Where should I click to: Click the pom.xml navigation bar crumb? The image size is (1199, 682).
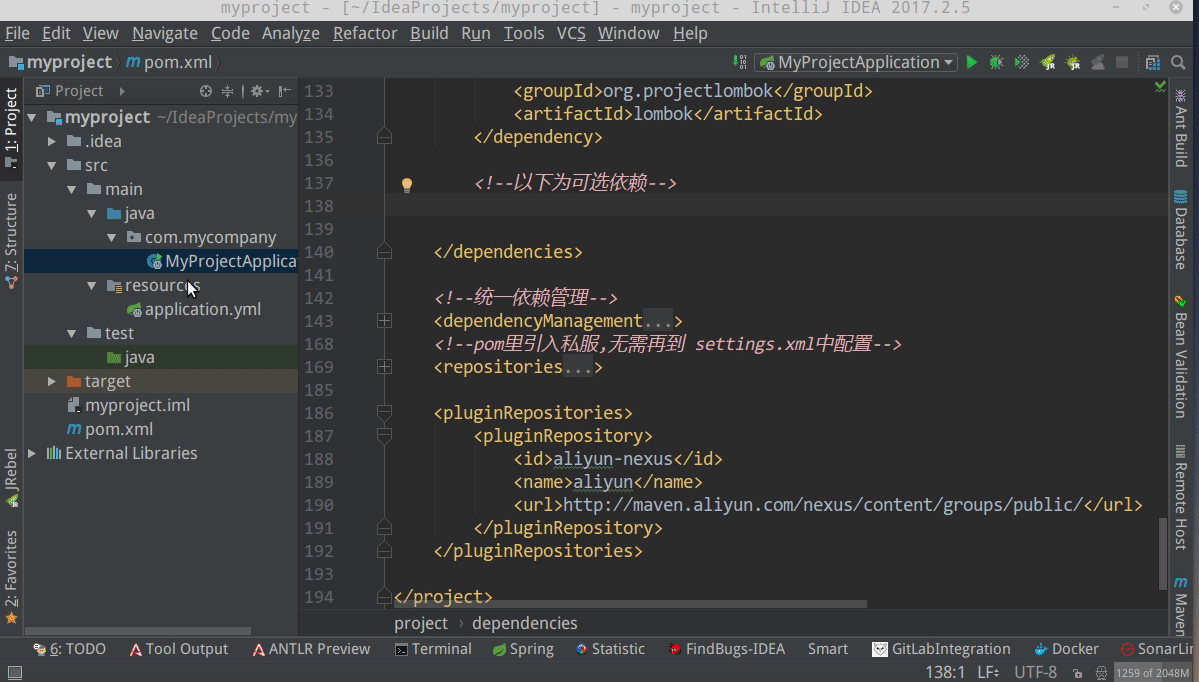click(x=169, y=63)
